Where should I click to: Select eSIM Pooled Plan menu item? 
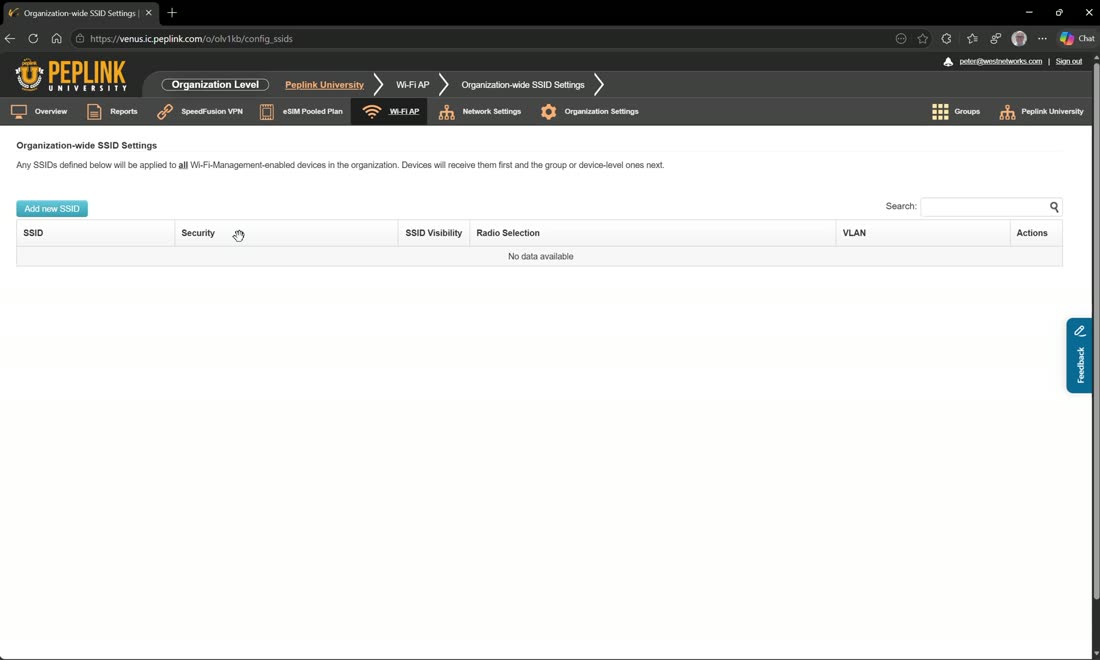tap(312, 112)
